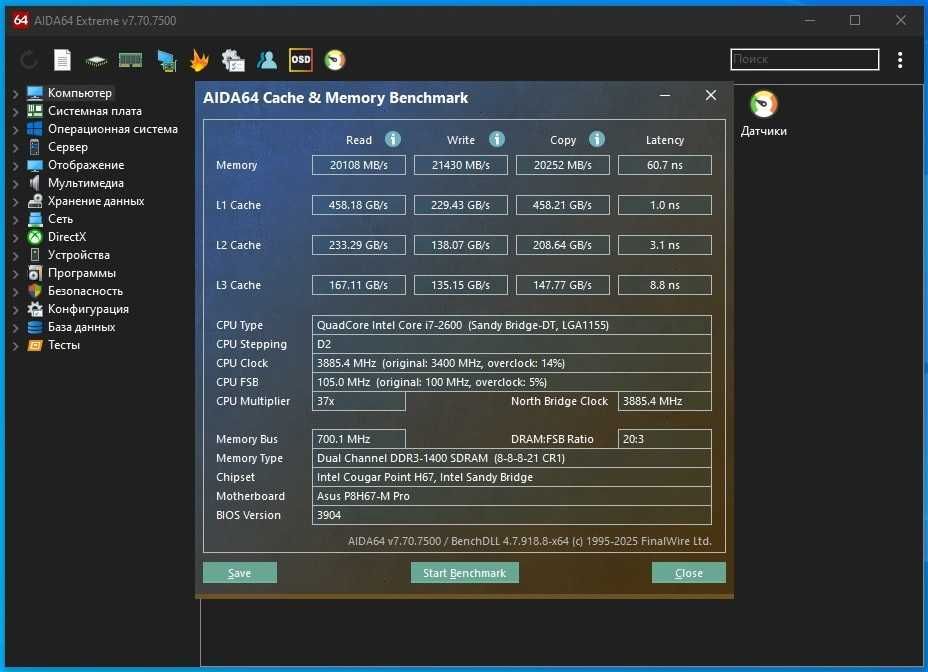Expand the Операционная система chevron
The width and height of the screenshot is (928, 672).
click(15, 129)
